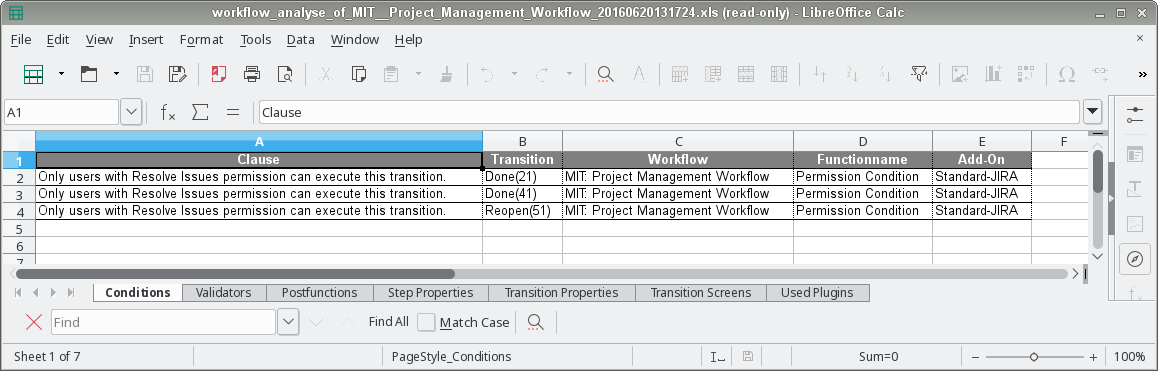Click the zoom slider handle
The width and height of the screenshot is (1158, 371).
(x=1034, y=357)
